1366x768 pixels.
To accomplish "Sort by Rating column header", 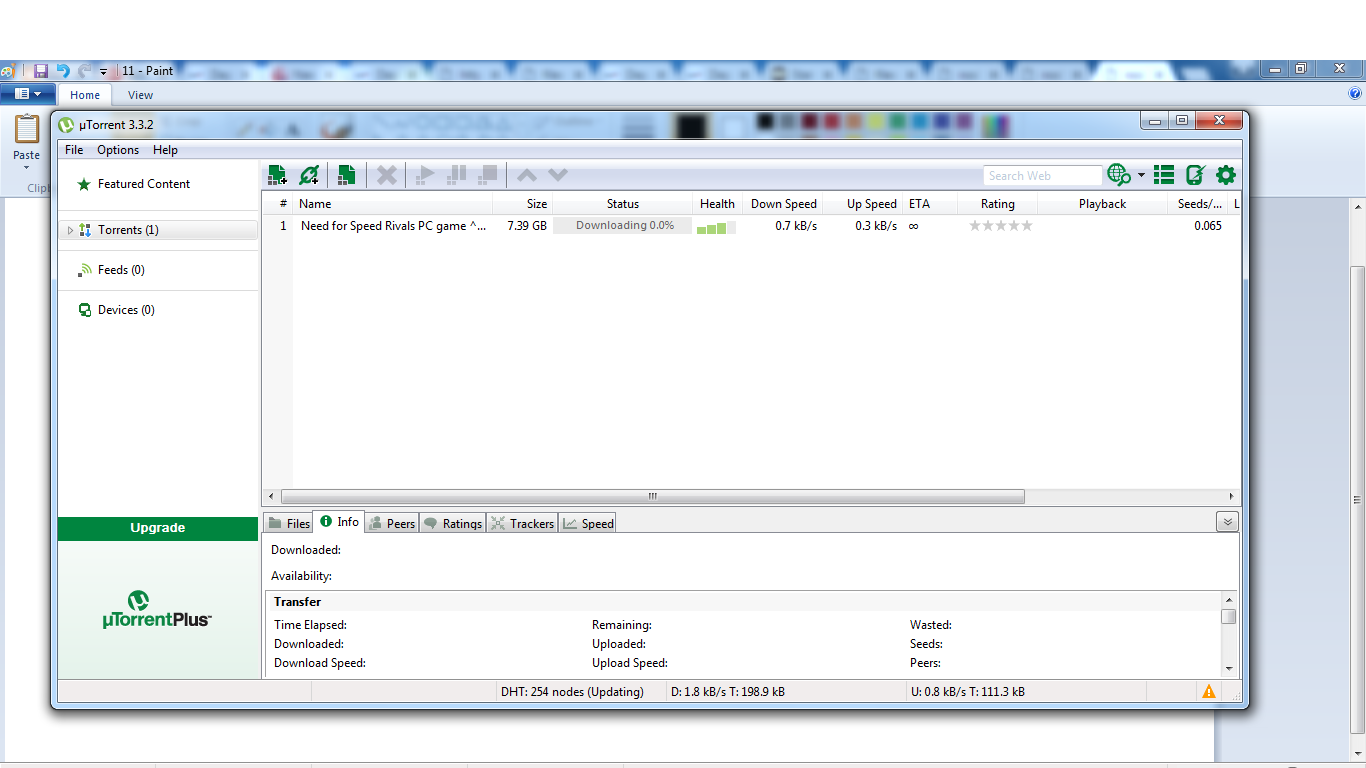I will 997,204.
